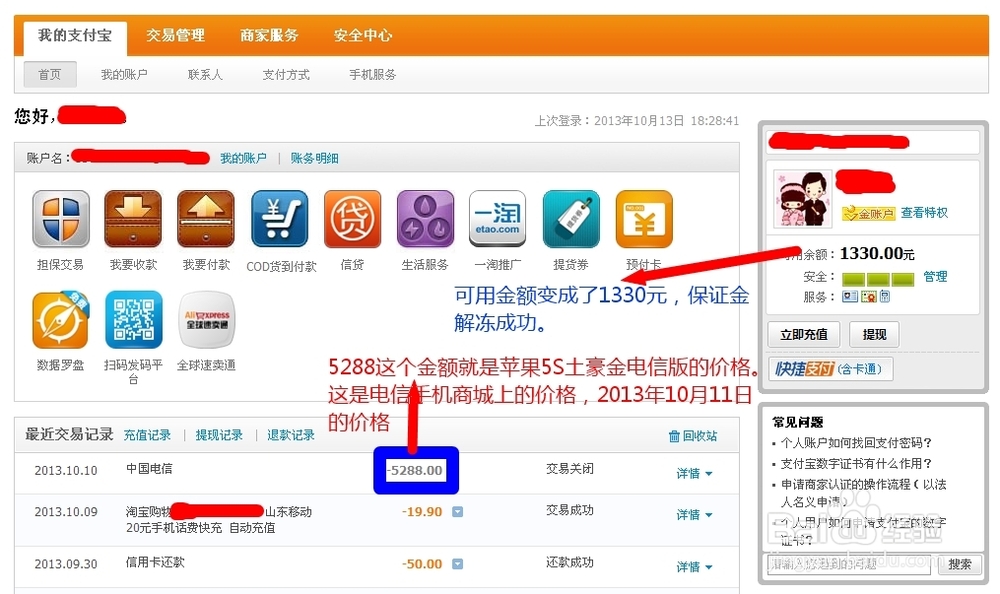Click the green security level bar

click(x=878, y=279)
